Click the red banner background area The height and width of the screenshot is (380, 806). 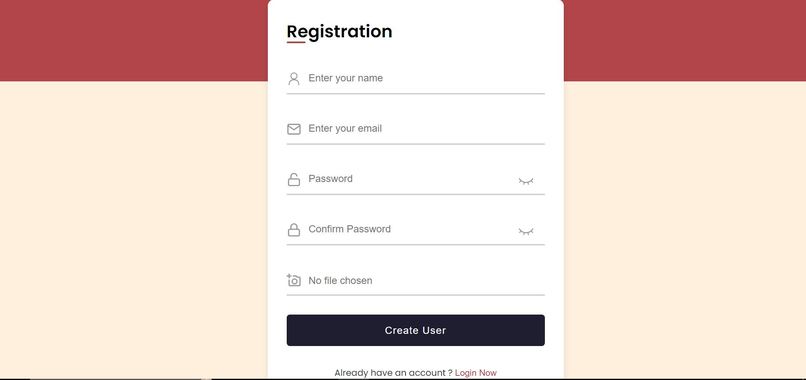(134, 40)
